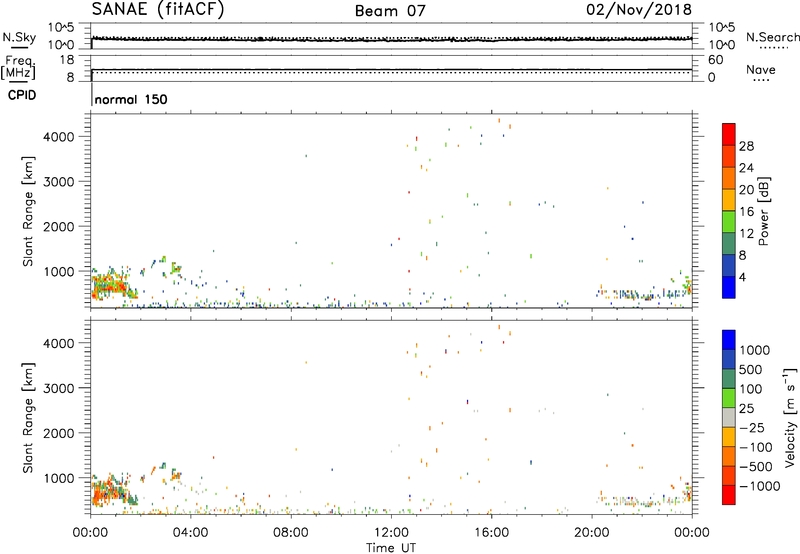Select the 'Freq. [MHz]' axis label
The image size is (800, 554).
(20, 67)
